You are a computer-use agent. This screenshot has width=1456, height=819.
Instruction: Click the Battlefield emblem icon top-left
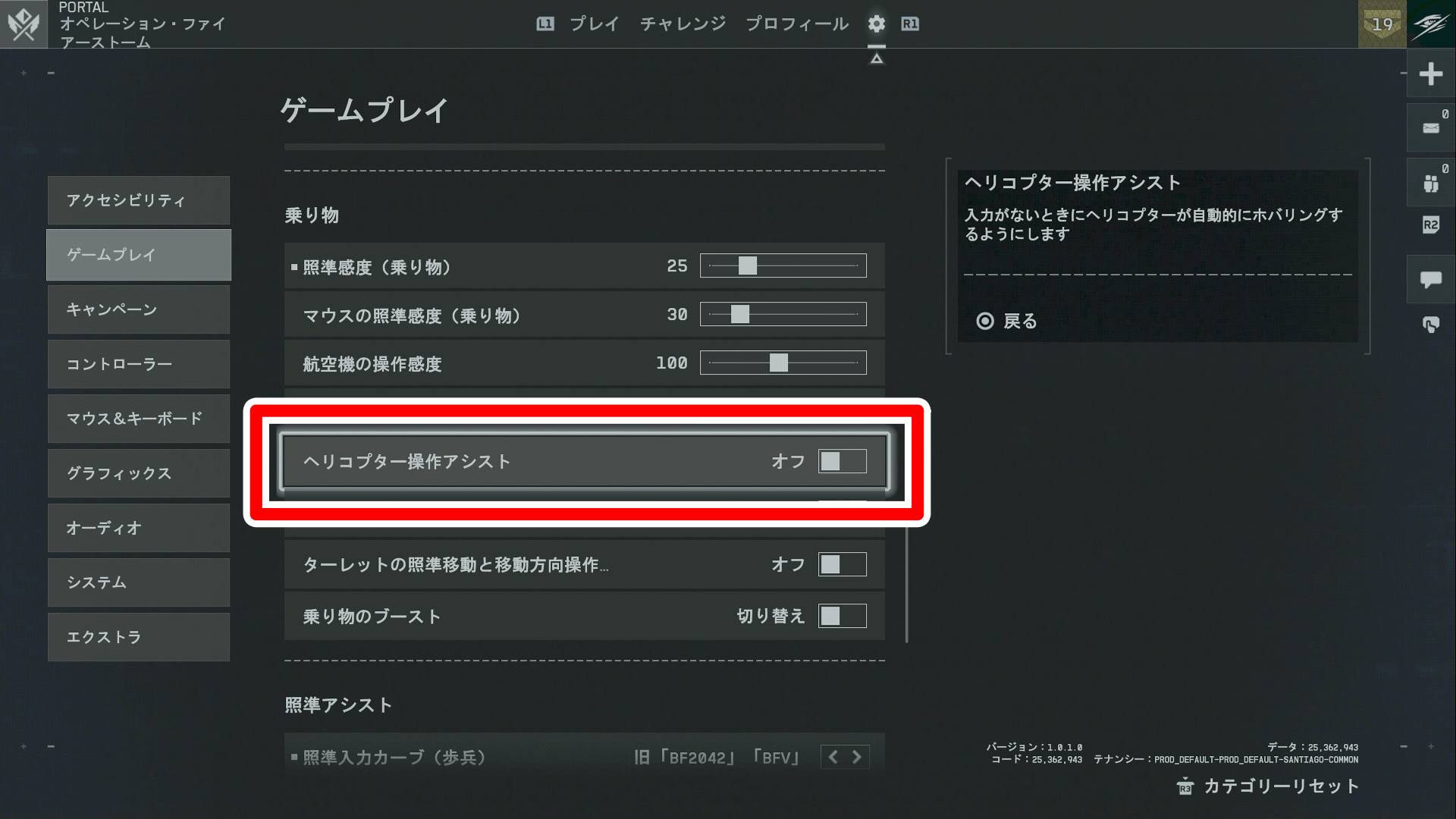(24, 24)
